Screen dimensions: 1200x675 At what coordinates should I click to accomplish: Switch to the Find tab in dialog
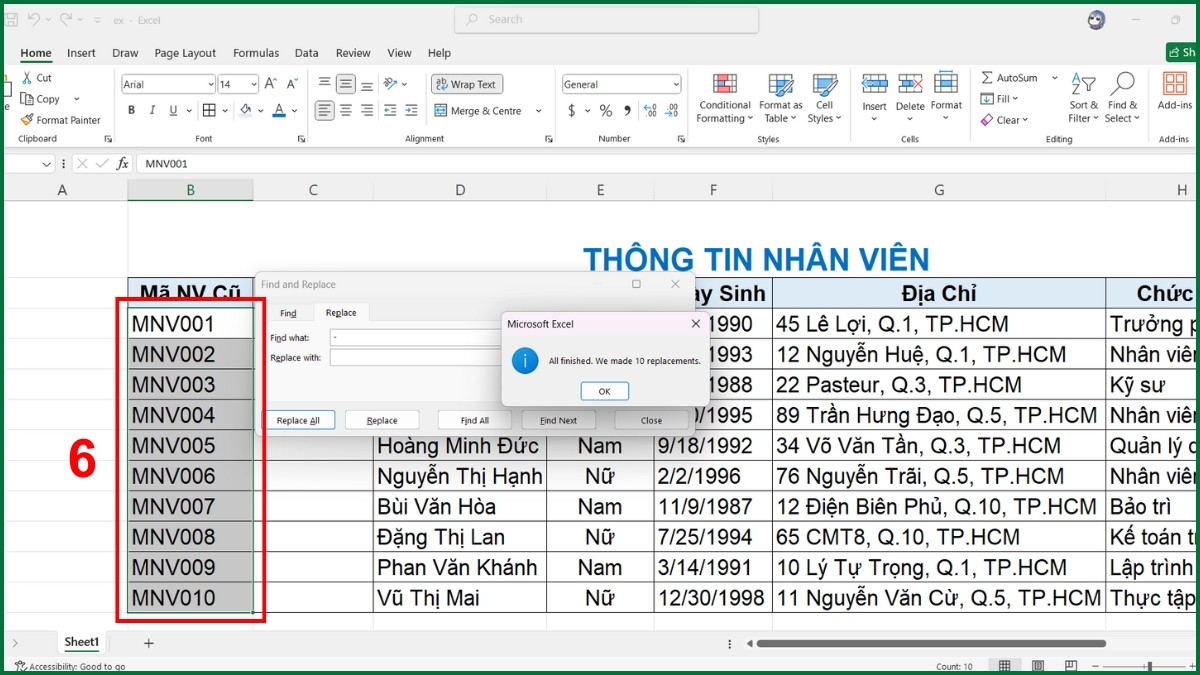click(x=288, y=312)
